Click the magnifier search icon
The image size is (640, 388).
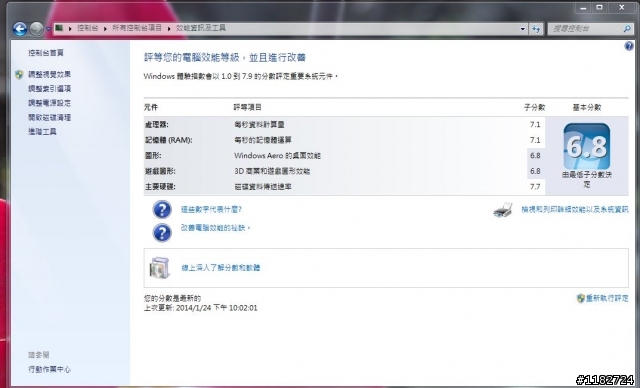[627, 29]
